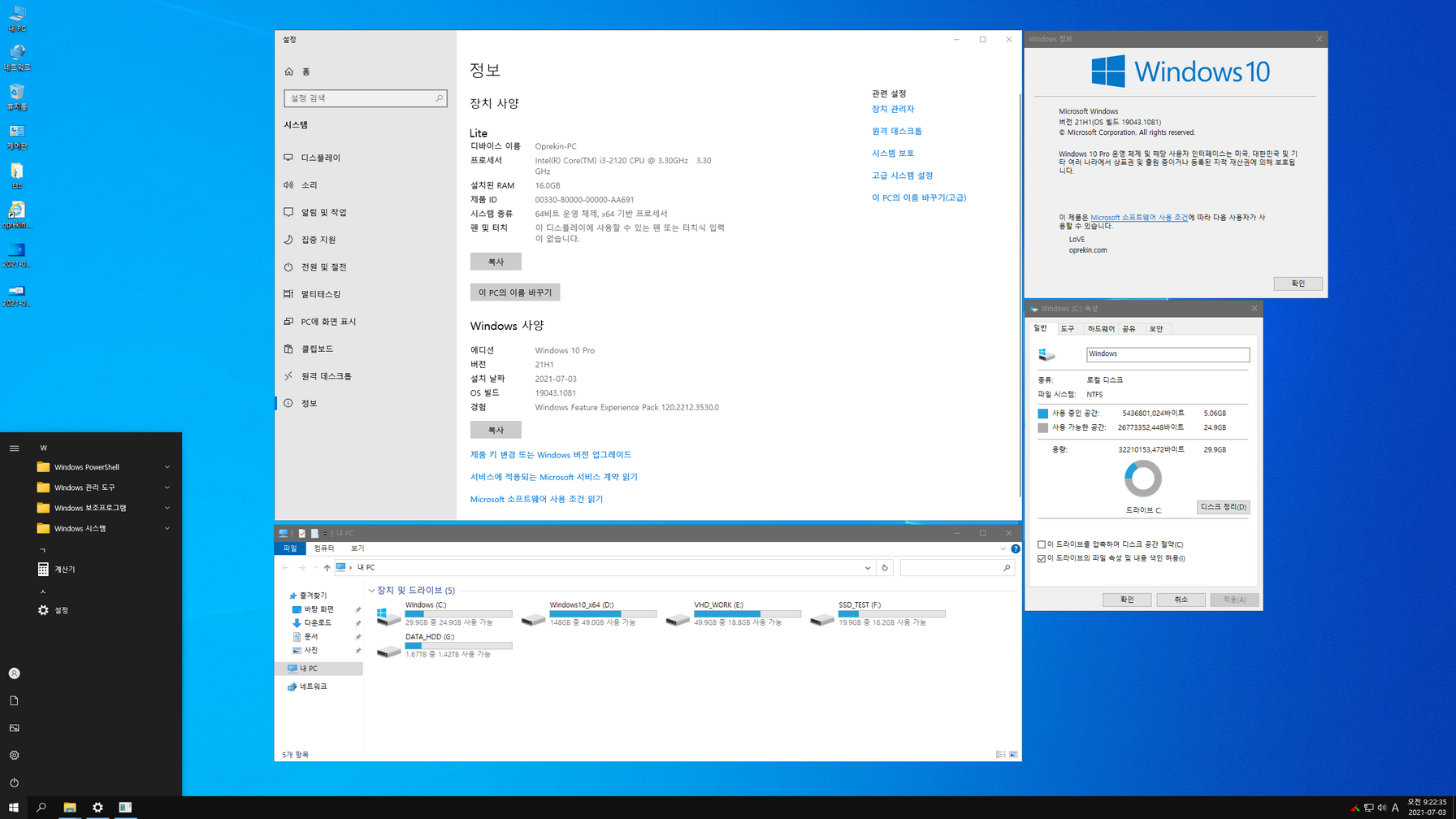This screenshot has width=1456, height=819.
Task: Click the 홈 home icon in Settings
Action: click(x=289, y=71)
